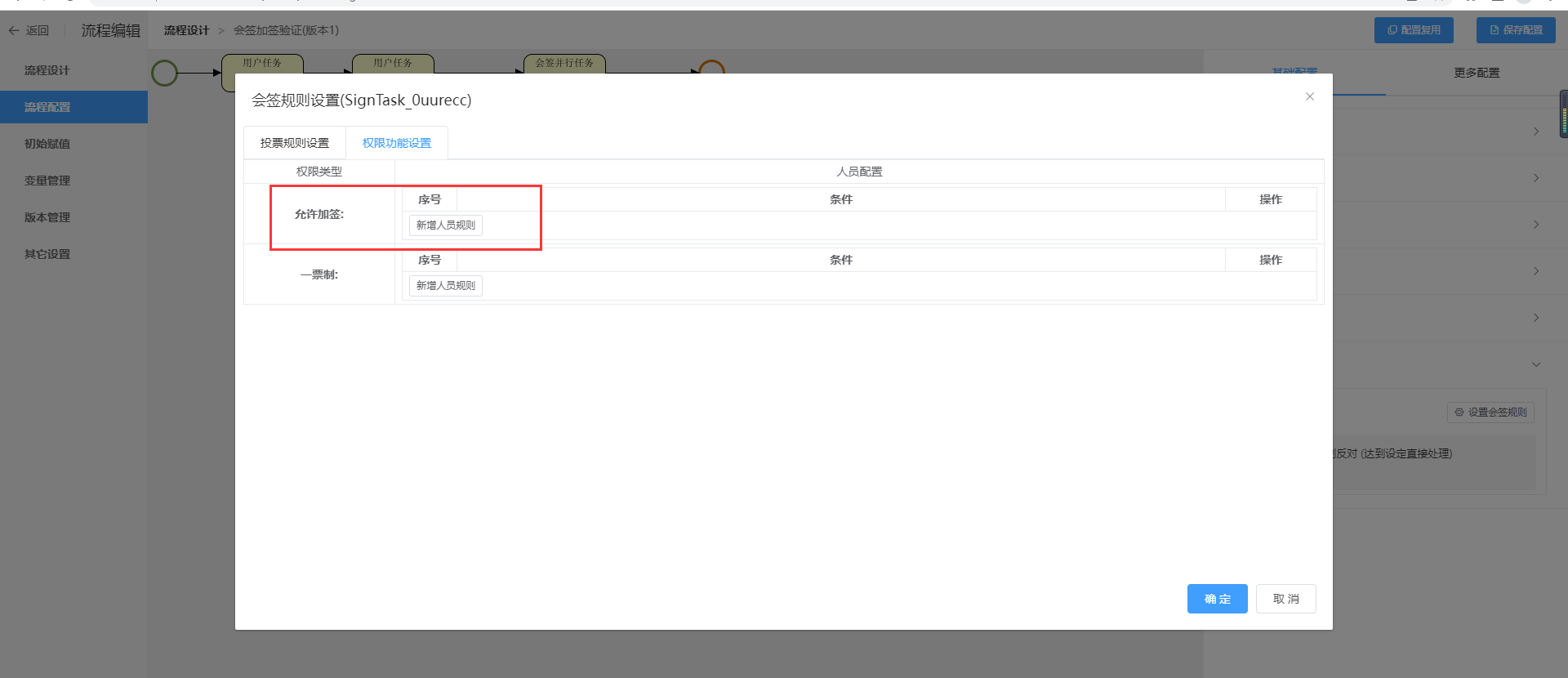The image size is (1568, 678).
Task: Expand the fifth collapsed section chevron in the right panel
Action: point(1536,318)
